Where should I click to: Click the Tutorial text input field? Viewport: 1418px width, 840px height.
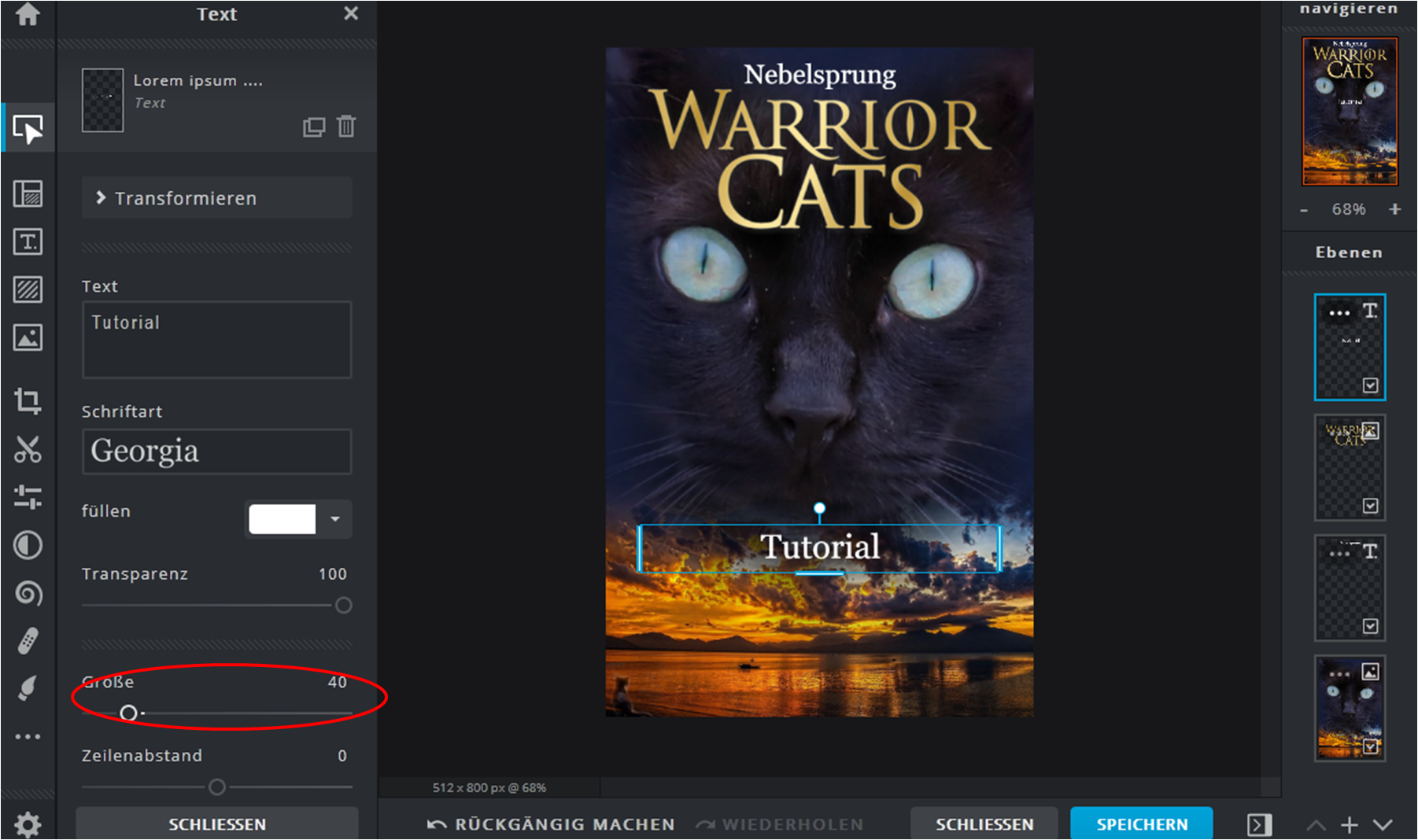[x=216, y=340]
